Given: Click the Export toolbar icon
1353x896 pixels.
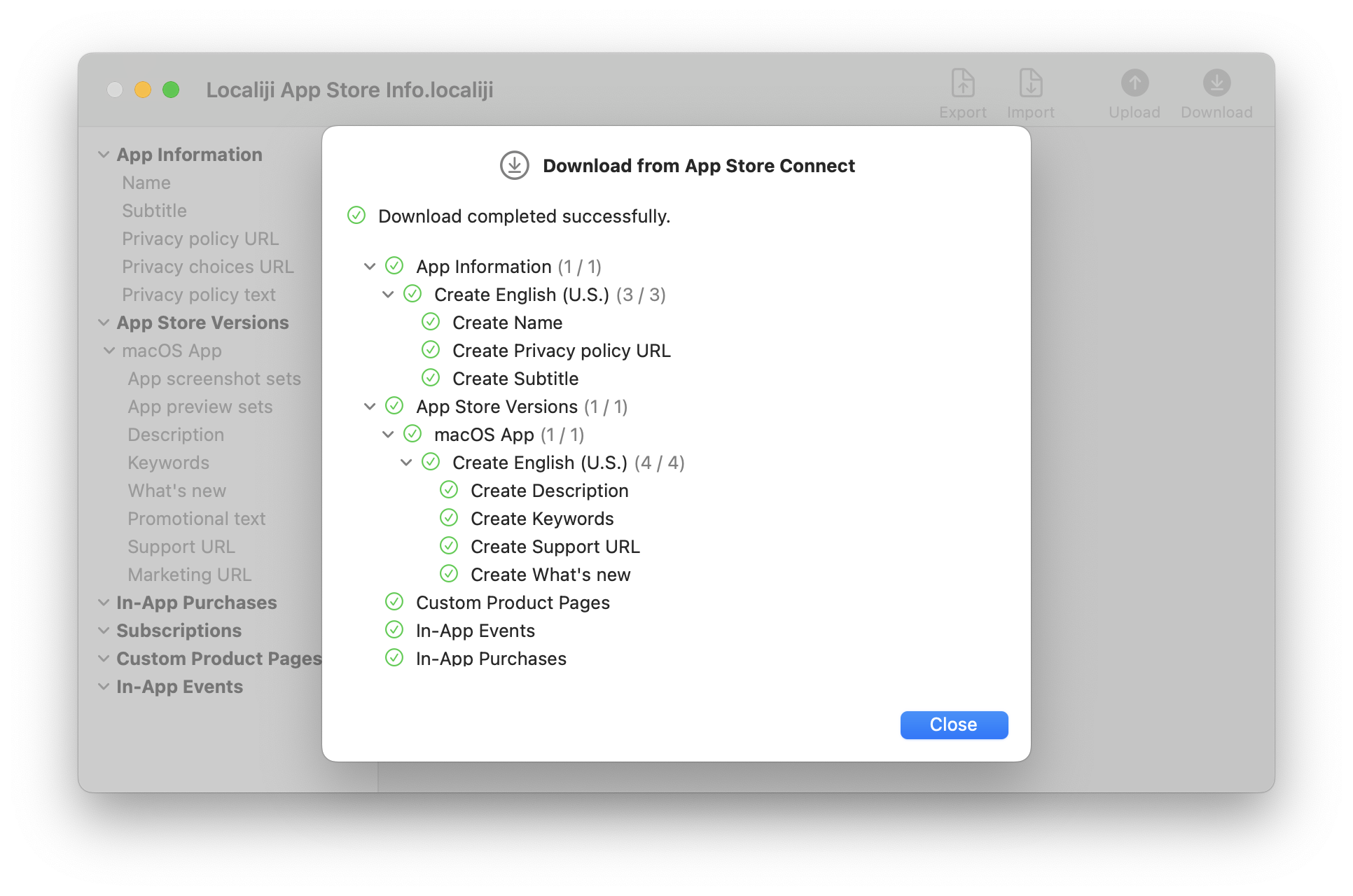Looking at the screenshot, I should click(x=963, y=84).
